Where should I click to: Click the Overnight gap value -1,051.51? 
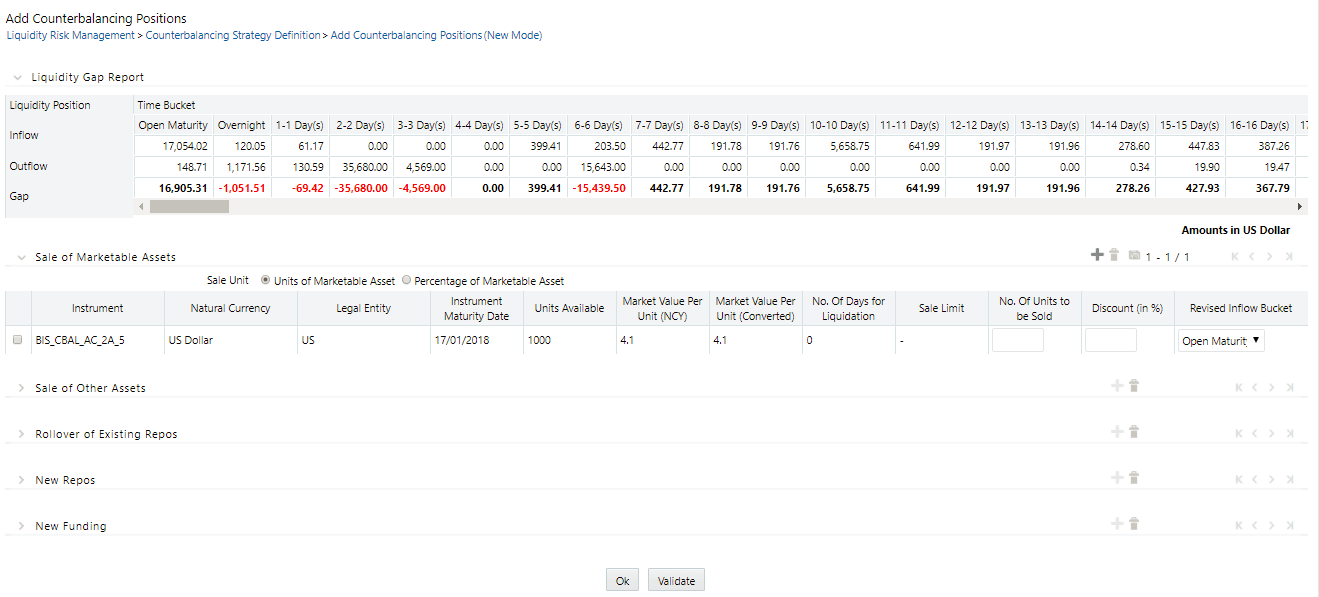pyautogui.click(x=244, y=188)
